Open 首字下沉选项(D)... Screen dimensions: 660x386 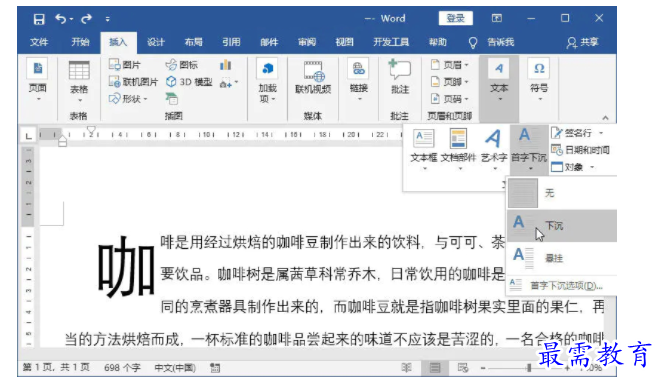click(x=562, y=285)
